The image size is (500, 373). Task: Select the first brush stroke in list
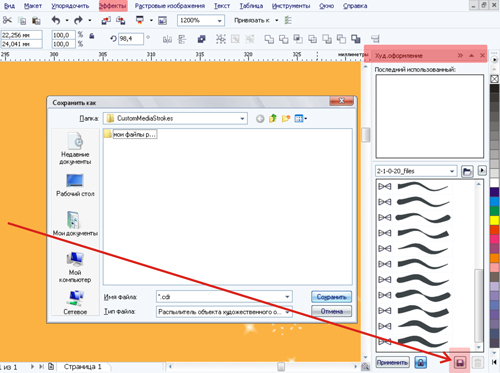[414, 187]
